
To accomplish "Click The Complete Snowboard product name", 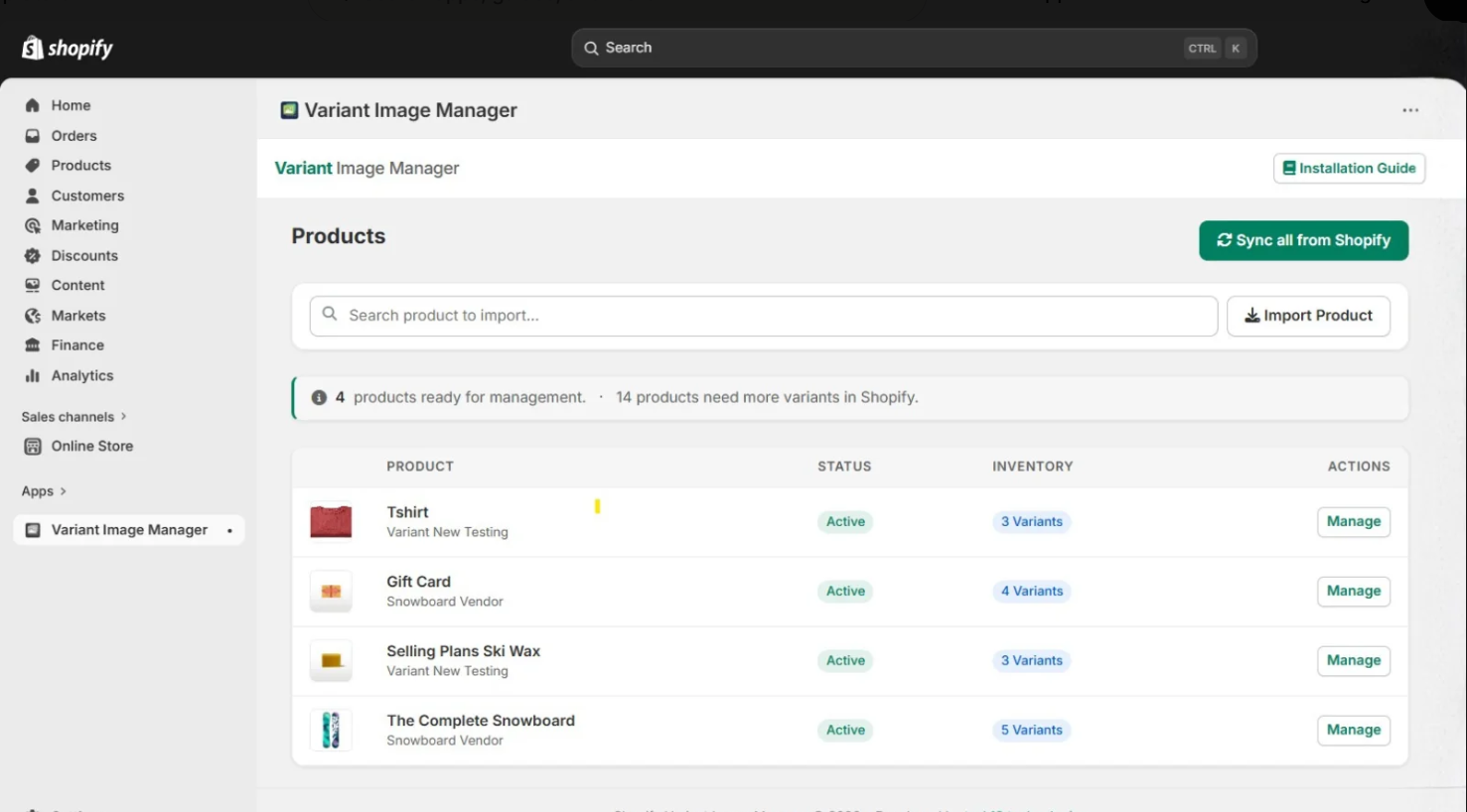I will [481, 721].
